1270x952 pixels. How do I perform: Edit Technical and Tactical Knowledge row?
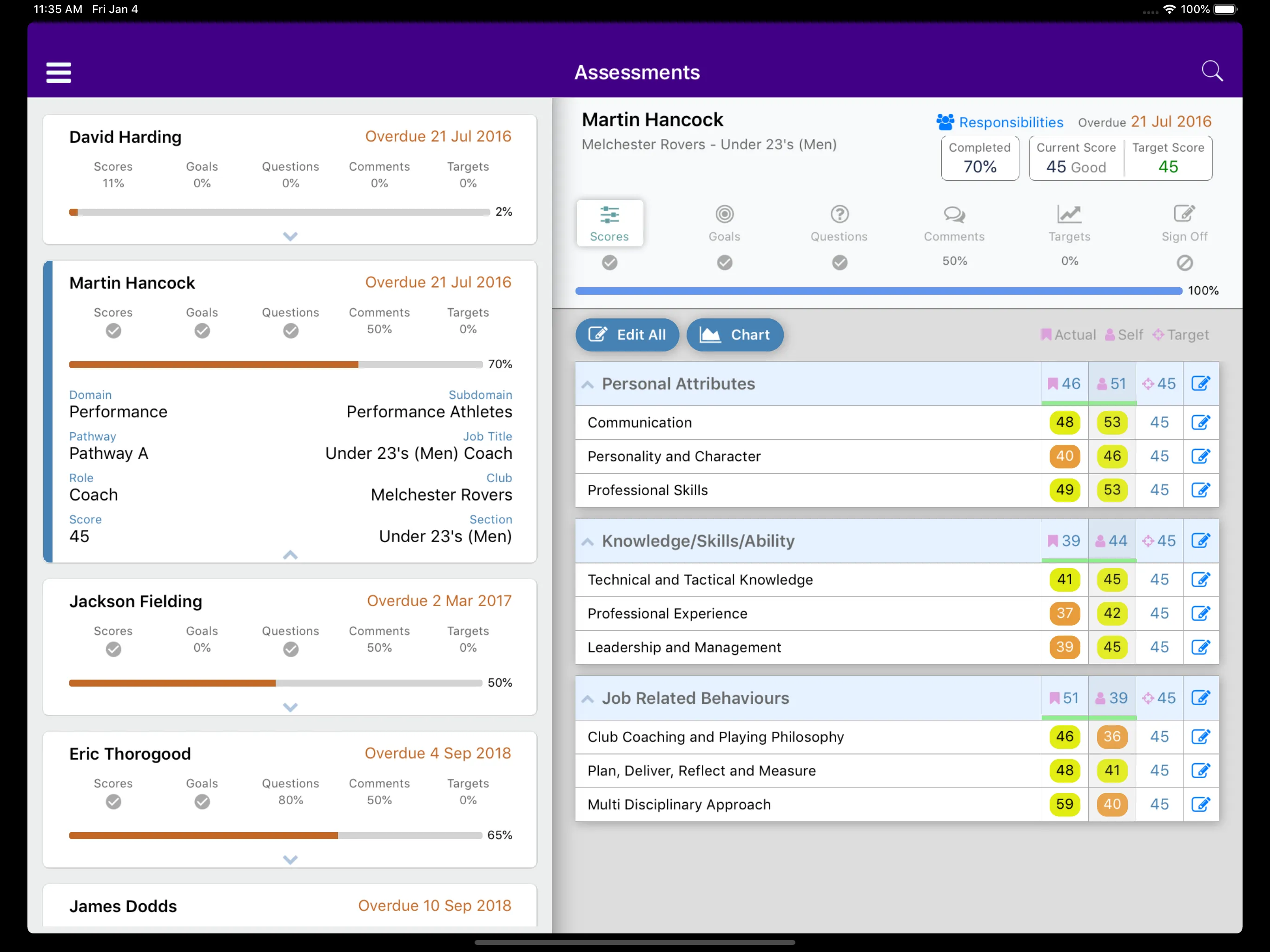click(x=1201, y=580)
